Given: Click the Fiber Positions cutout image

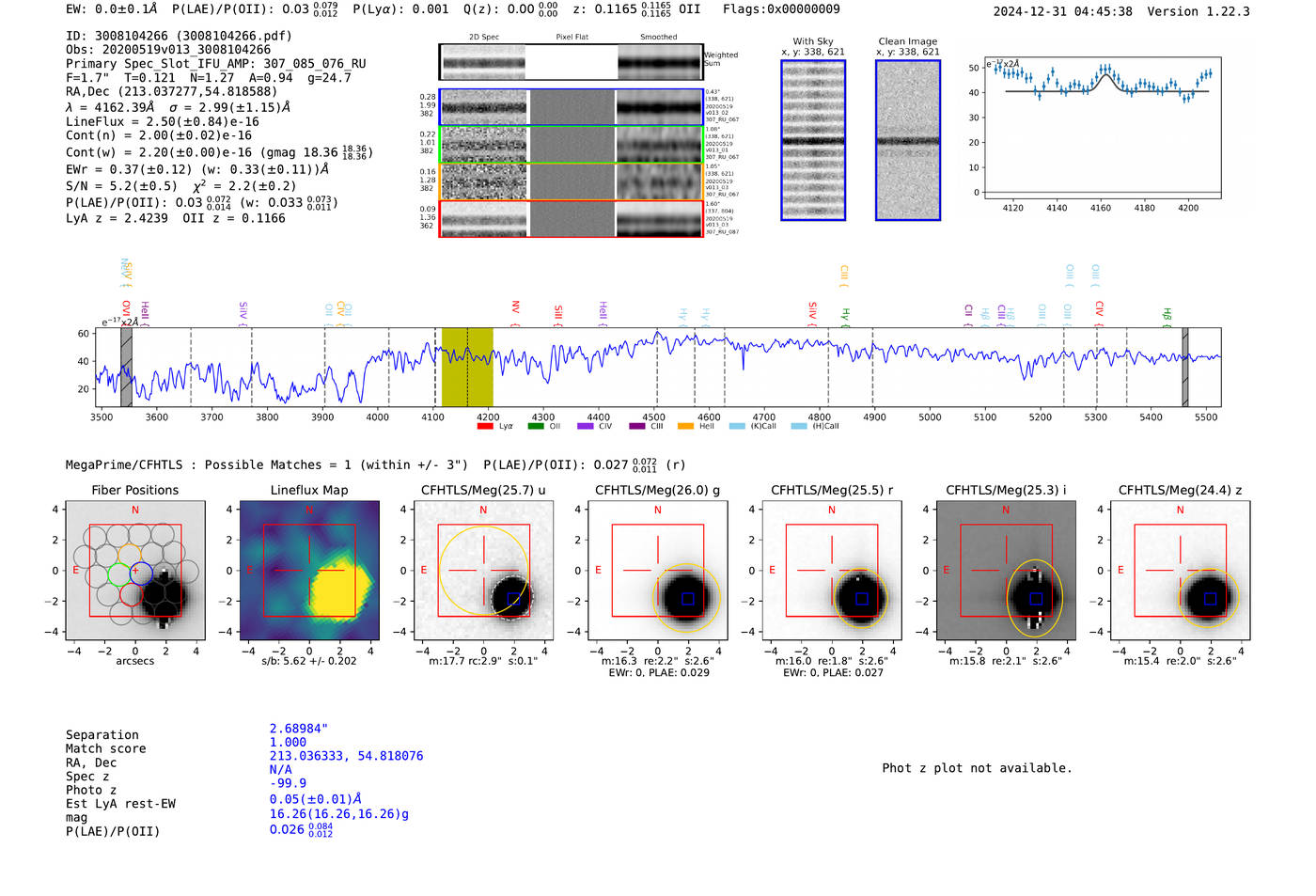Looking at the screenshot, I should click(x=134, y=571).
